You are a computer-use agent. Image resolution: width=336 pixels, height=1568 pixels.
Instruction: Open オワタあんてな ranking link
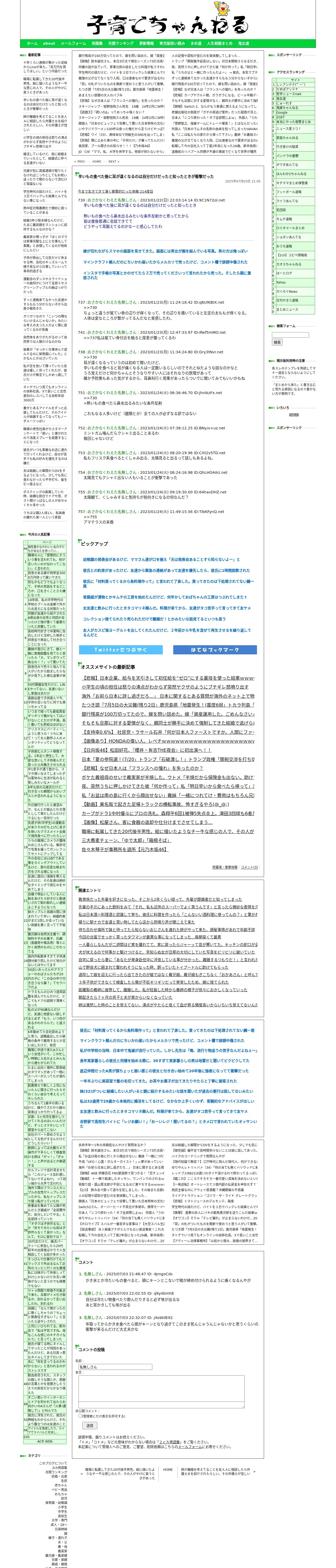(x=287, y=164)
